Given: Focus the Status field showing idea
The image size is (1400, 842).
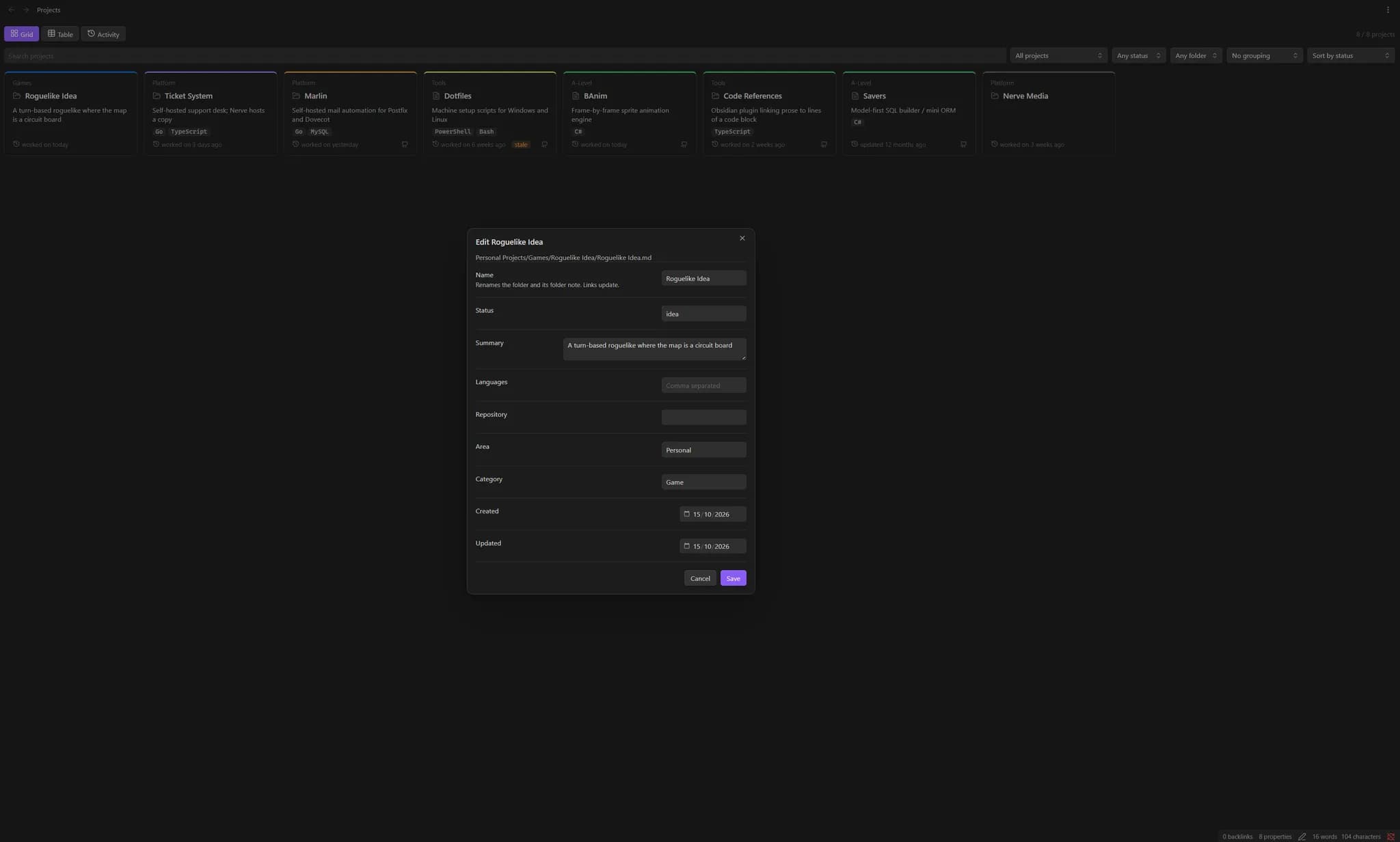Looking at the screenshot, I should 703,314.
